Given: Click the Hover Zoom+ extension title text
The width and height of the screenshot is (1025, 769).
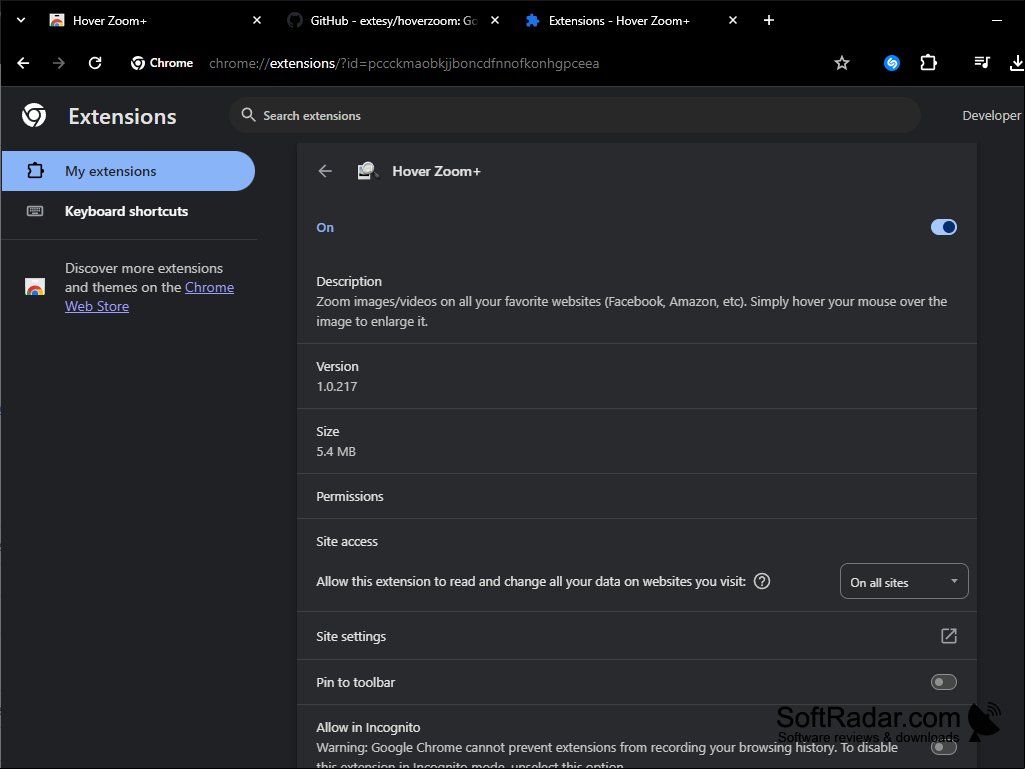Looking at the screenshot, I should click(436, 171).
